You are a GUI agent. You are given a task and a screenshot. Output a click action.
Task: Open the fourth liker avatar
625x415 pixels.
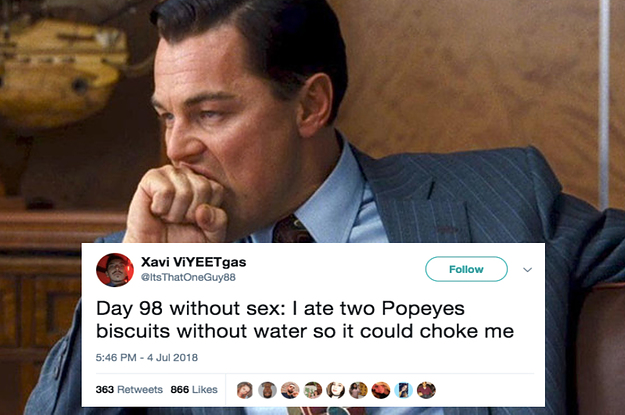coord(313,390)
